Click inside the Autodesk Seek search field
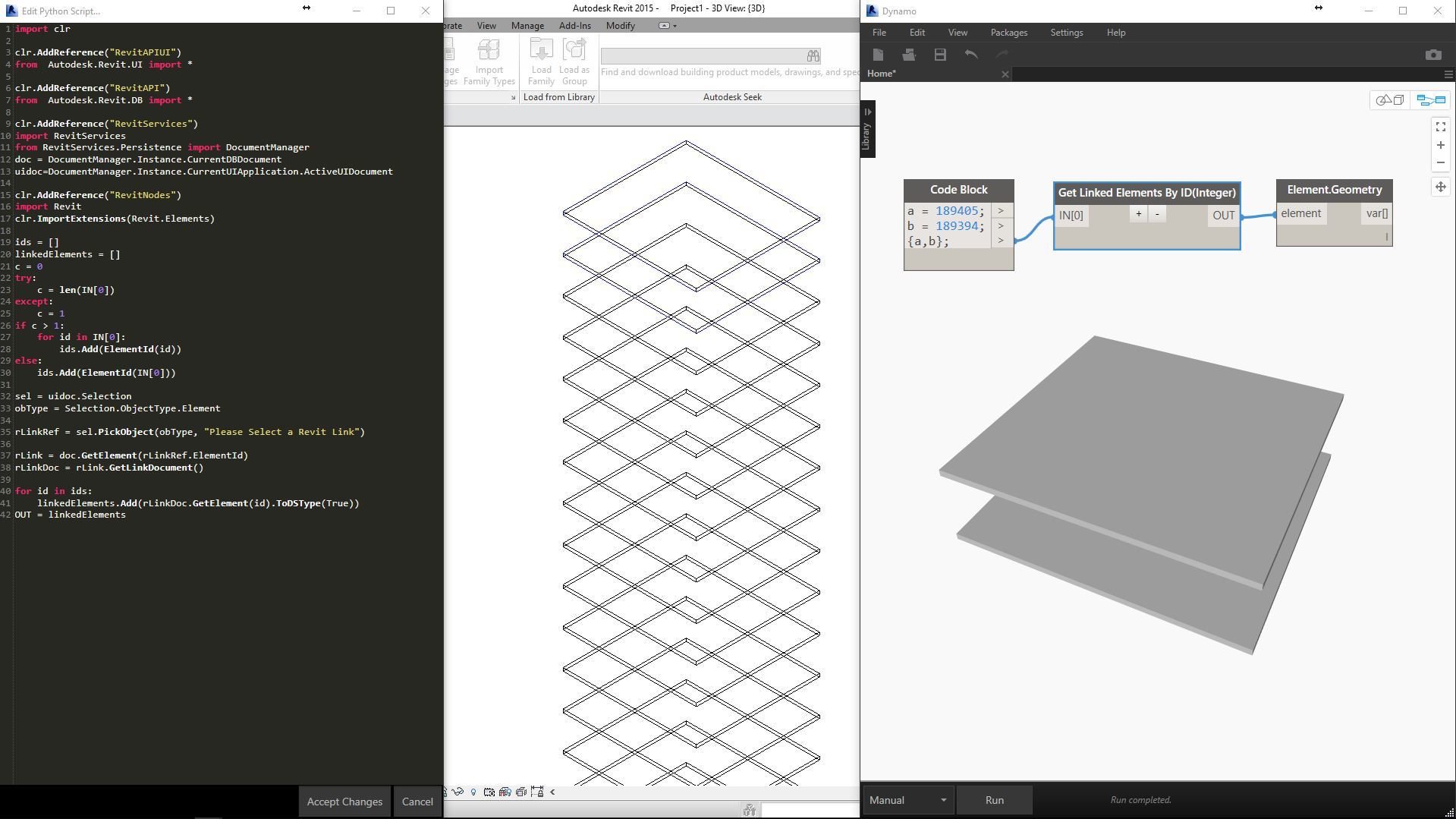Screen dimensions: 1456x819 (x=702, y=56)
